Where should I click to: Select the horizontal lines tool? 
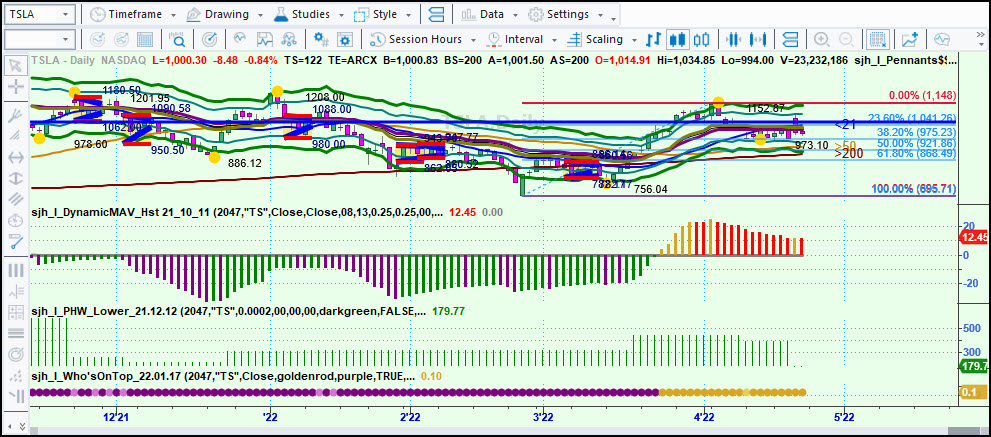(16, 333)
